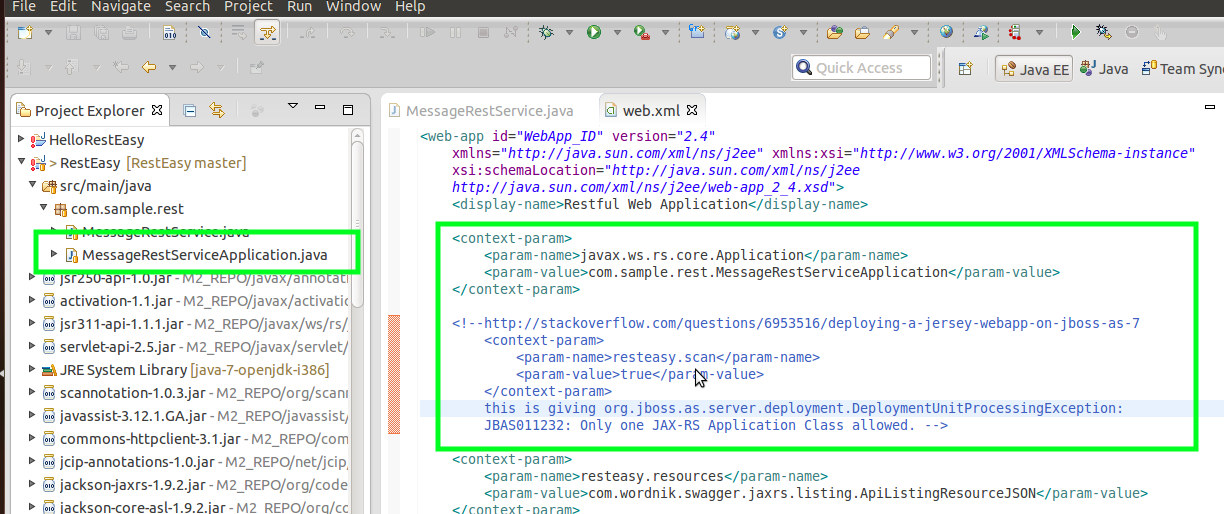The width and height of the screenshot is (1224, 514).
Task: Expand the HelloRestEasy project
Action: (22, 140)
